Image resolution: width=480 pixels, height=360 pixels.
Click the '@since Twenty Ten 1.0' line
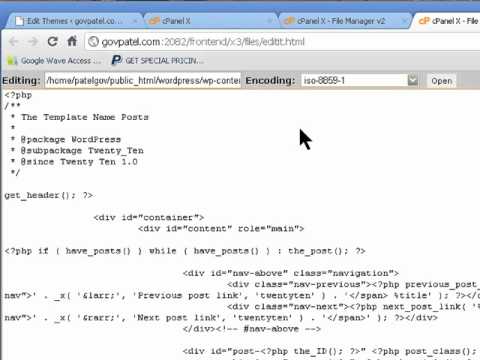click(74, 162)
